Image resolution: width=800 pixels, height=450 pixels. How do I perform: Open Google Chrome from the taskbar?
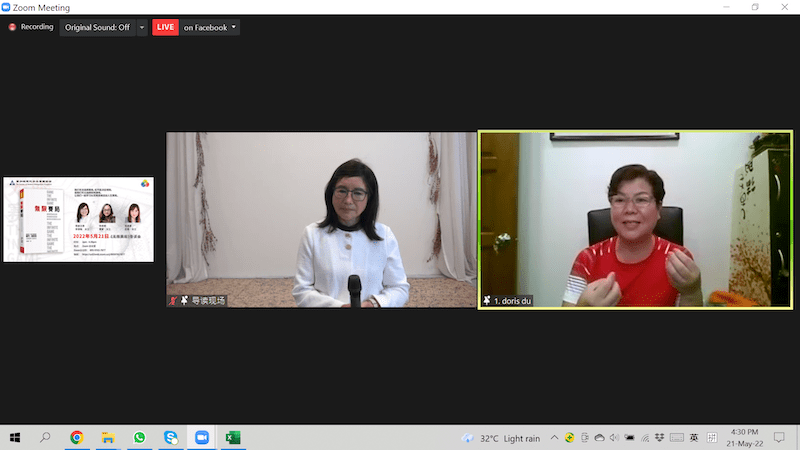(x=77, y=438)
